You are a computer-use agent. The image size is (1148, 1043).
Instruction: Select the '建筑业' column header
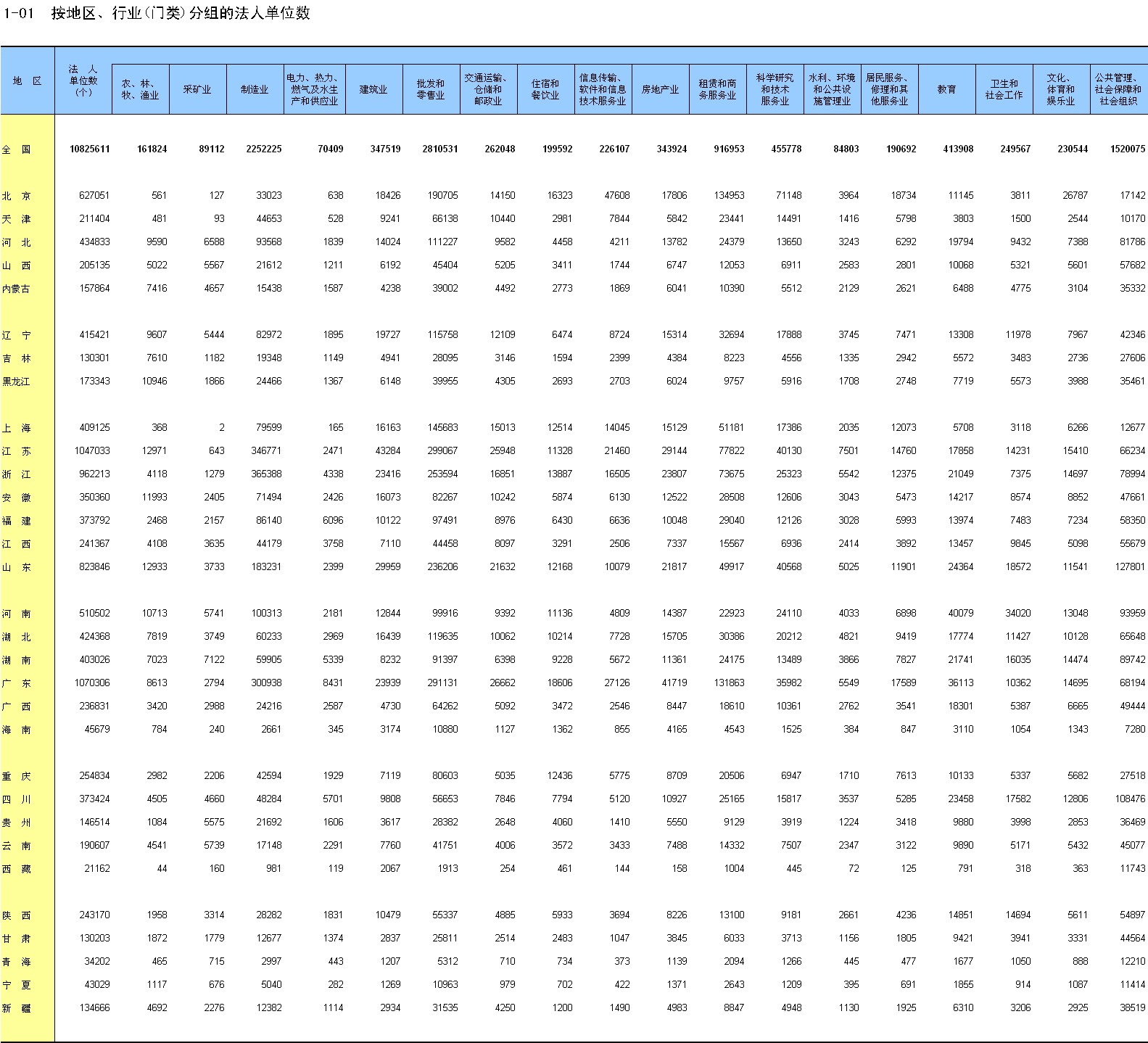374,89
